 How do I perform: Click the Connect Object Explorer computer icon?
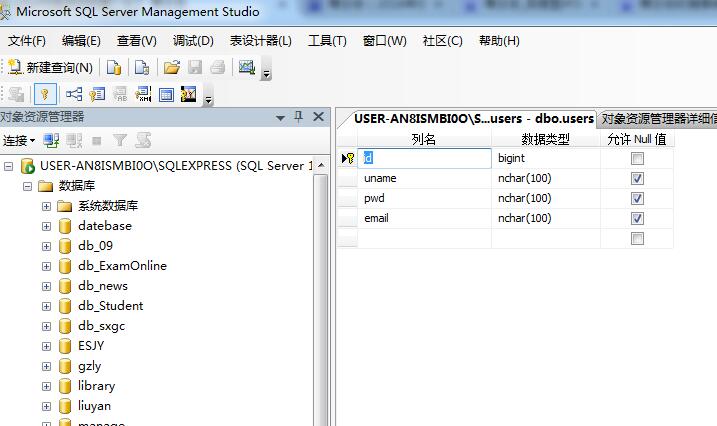pyautogui.click(x=51, y=141)
